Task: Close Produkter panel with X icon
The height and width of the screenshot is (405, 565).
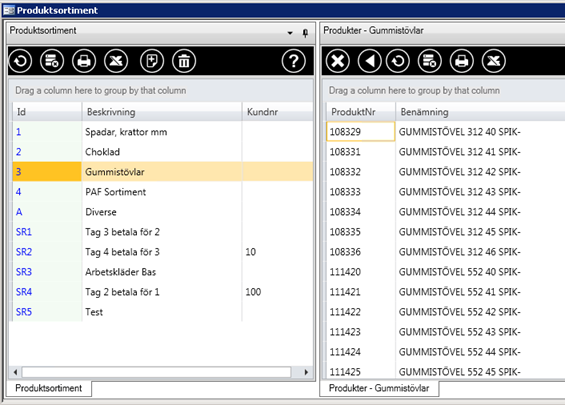Action: (x=338, y=61)
